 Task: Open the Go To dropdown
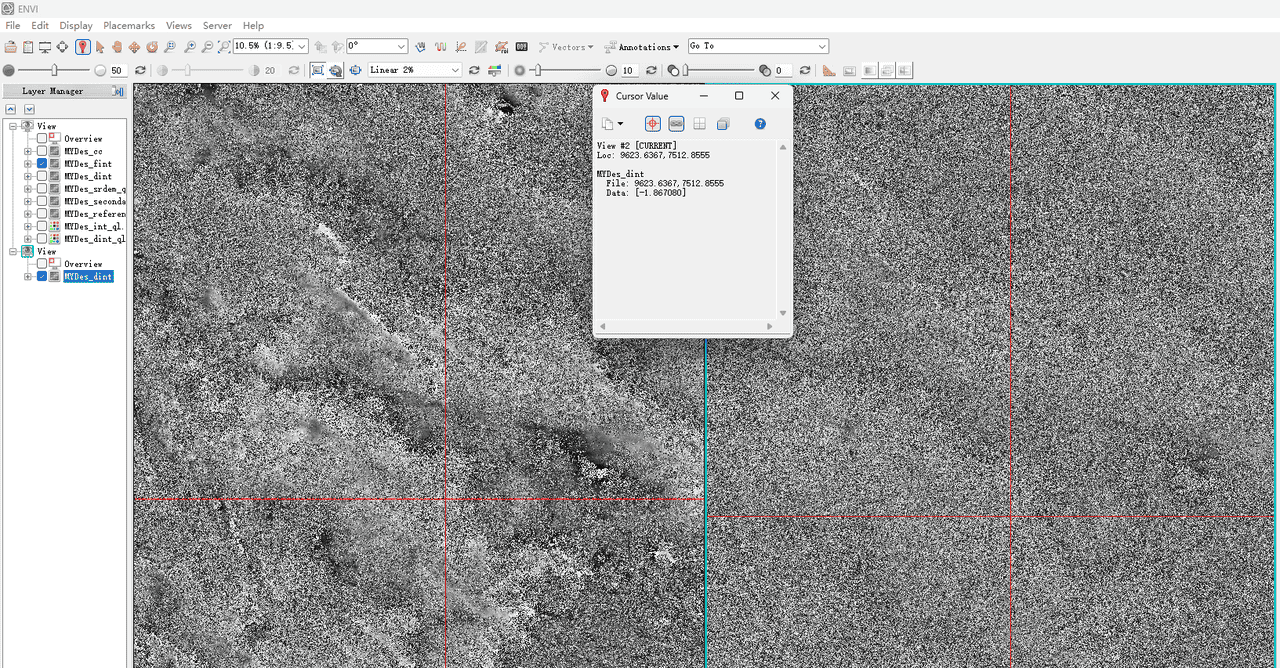pos(822,47)
